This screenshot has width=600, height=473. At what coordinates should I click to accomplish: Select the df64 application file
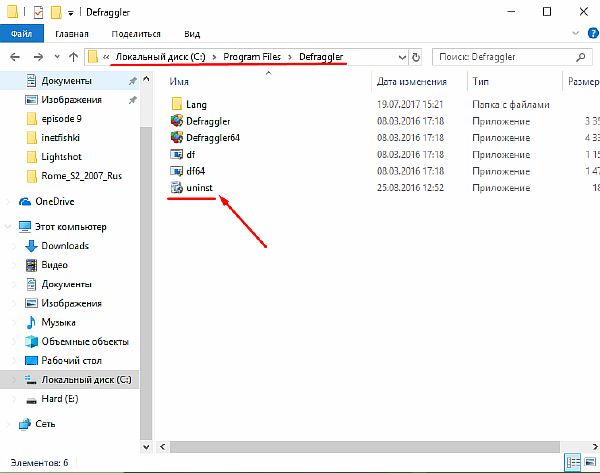[195, 170]
